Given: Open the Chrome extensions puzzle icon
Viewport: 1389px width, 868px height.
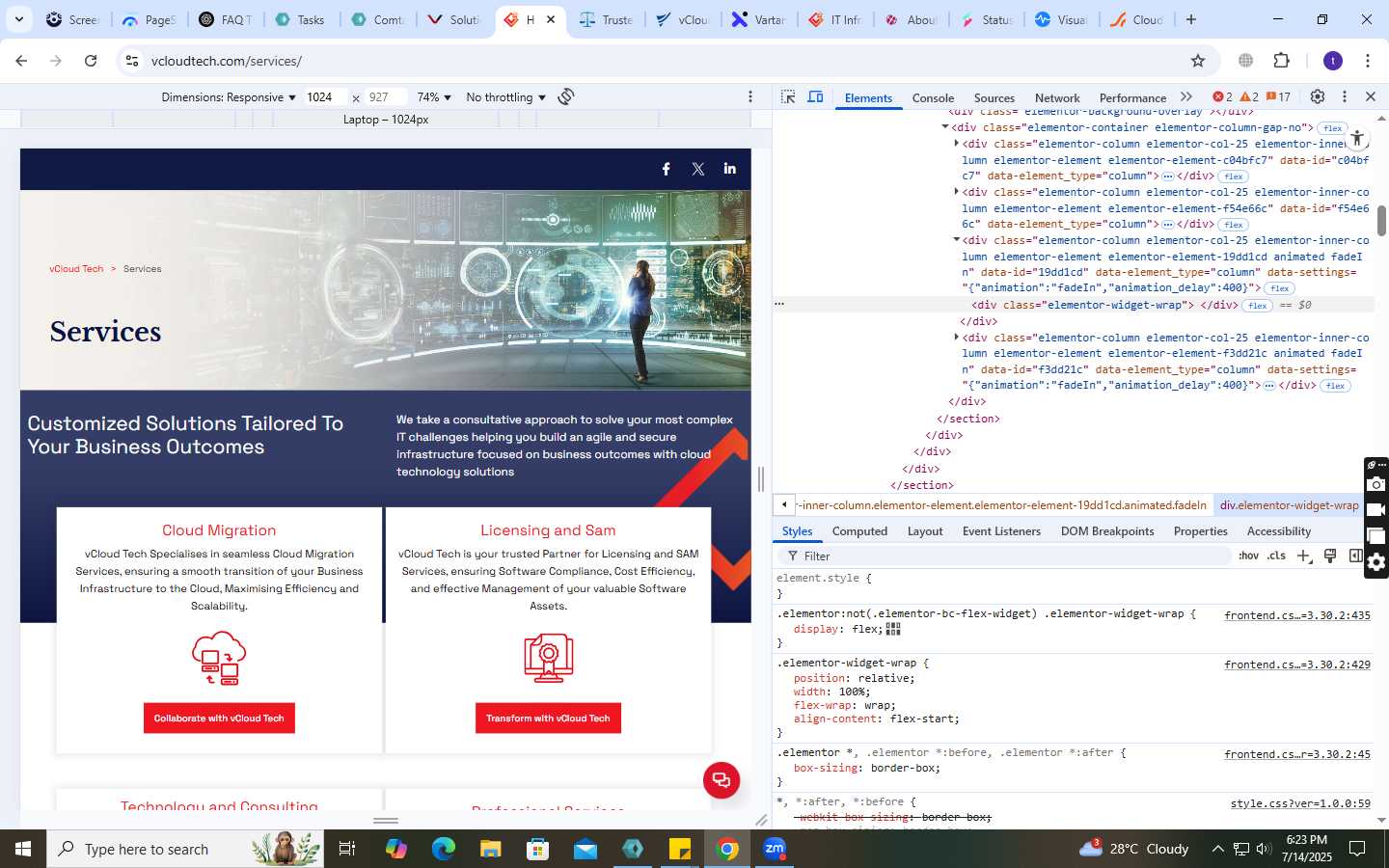Looking at the screenshot, I should coord(1281,61).
